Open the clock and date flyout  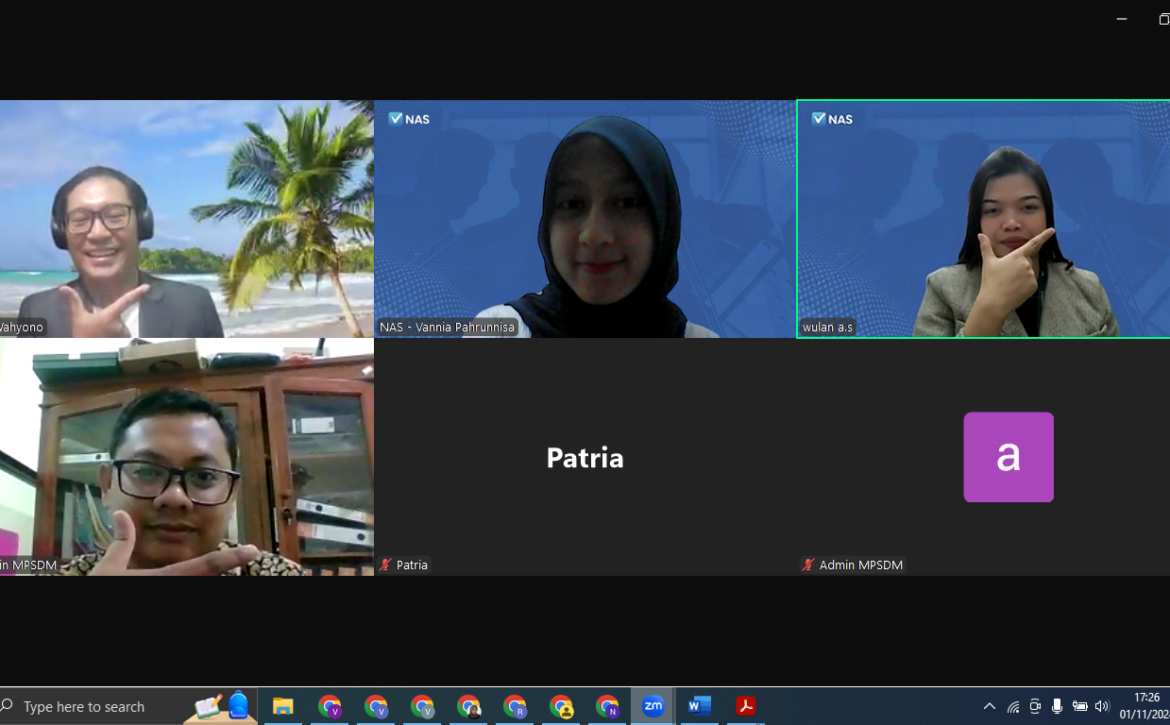pos(1146,706)
